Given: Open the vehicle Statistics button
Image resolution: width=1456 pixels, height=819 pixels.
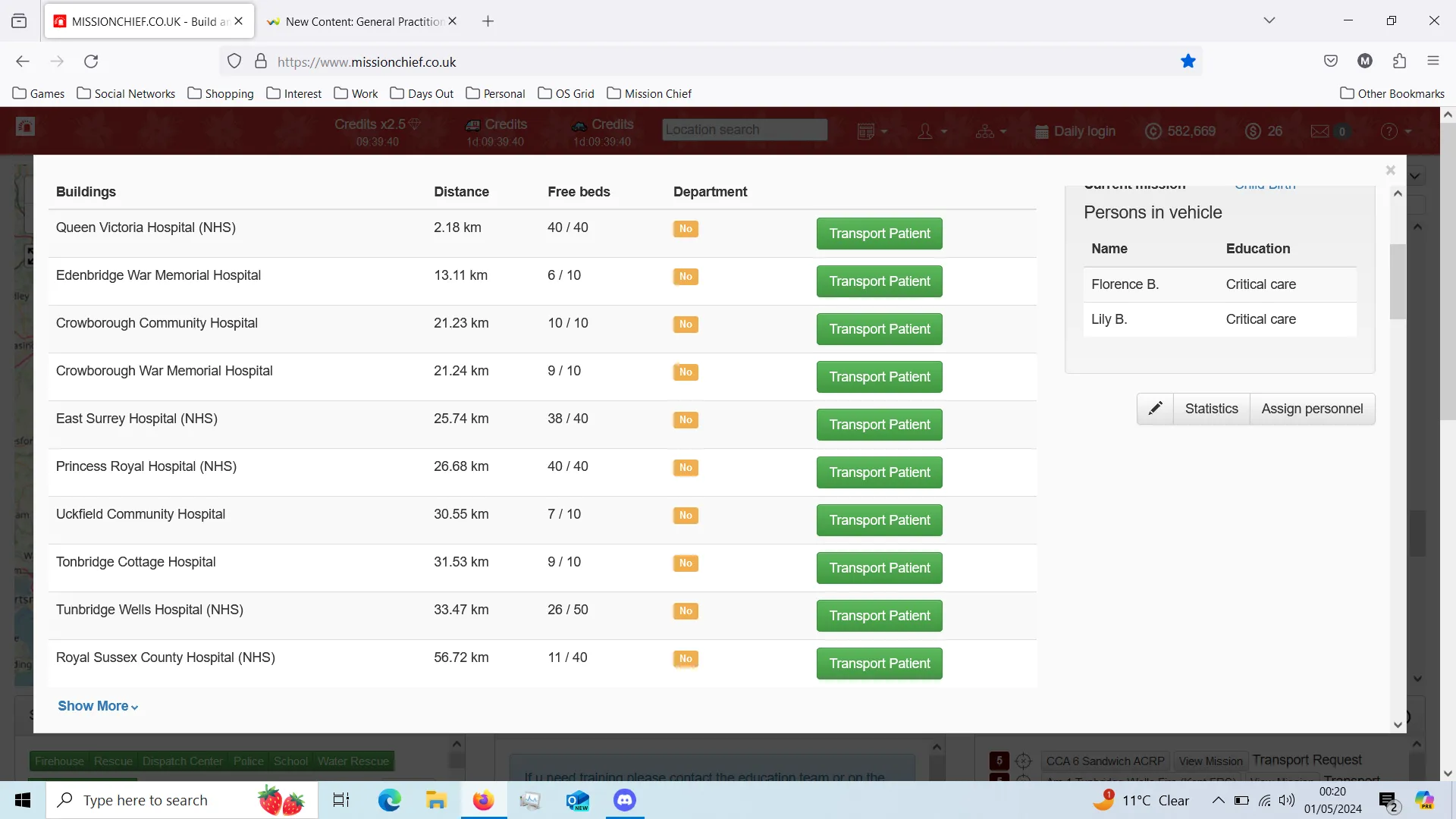Looking at the screenshot, I should [1211, 409].
